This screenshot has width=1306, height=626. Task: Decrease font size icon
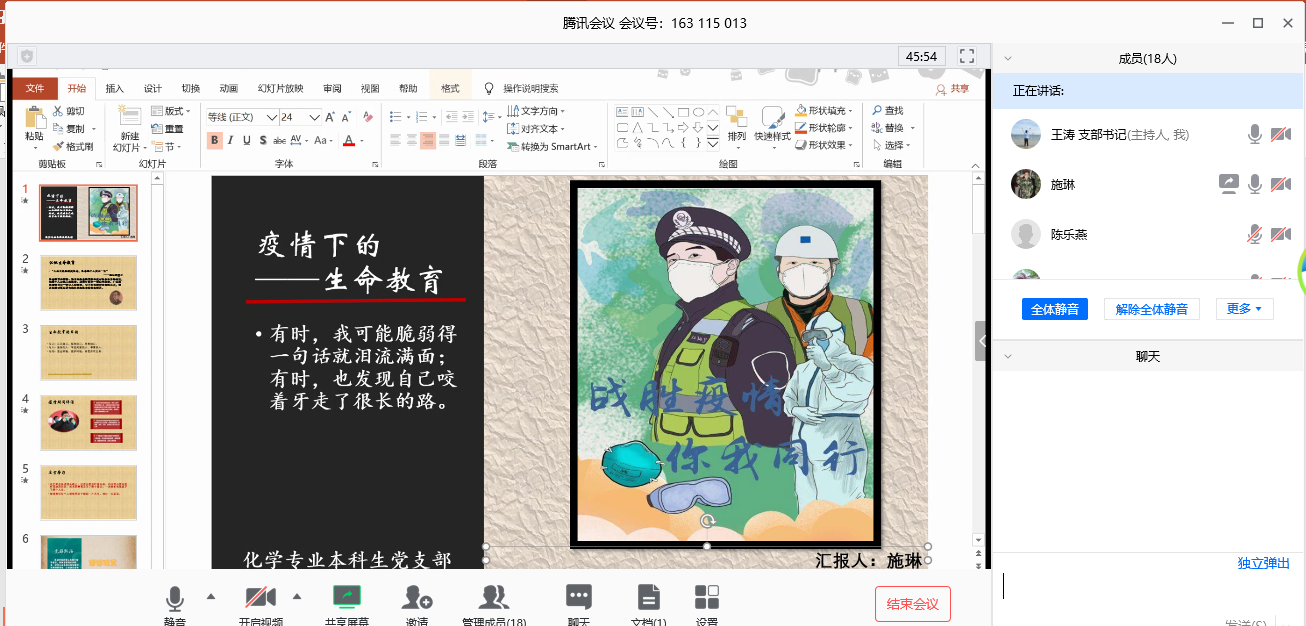click(x=348, y=117)
